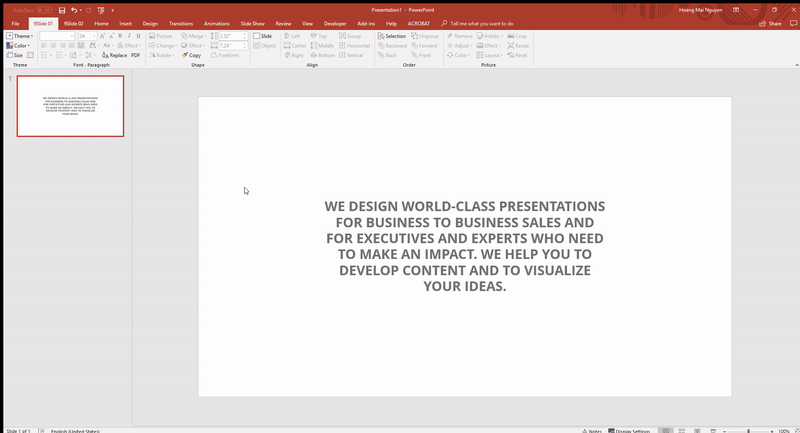Open the Theme dropdown
This screenshot has width=800, height=433.
20,36
